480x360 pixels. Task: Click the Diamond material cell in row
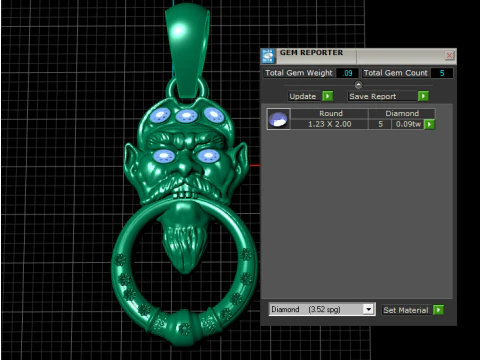click(x=402, y=113)
